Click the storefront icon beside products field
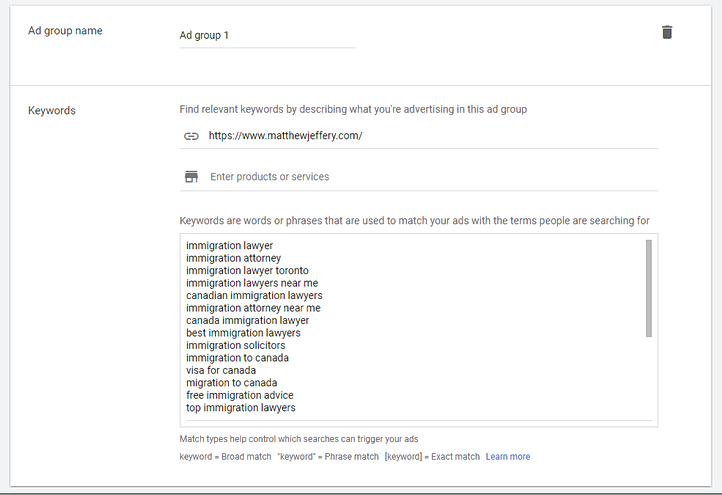 click(x=191, y=177)
